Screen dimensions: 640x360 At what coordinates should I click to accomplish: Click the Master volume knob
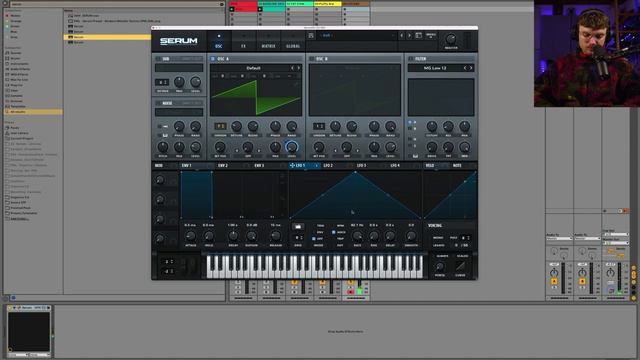(x=451, y=39)
